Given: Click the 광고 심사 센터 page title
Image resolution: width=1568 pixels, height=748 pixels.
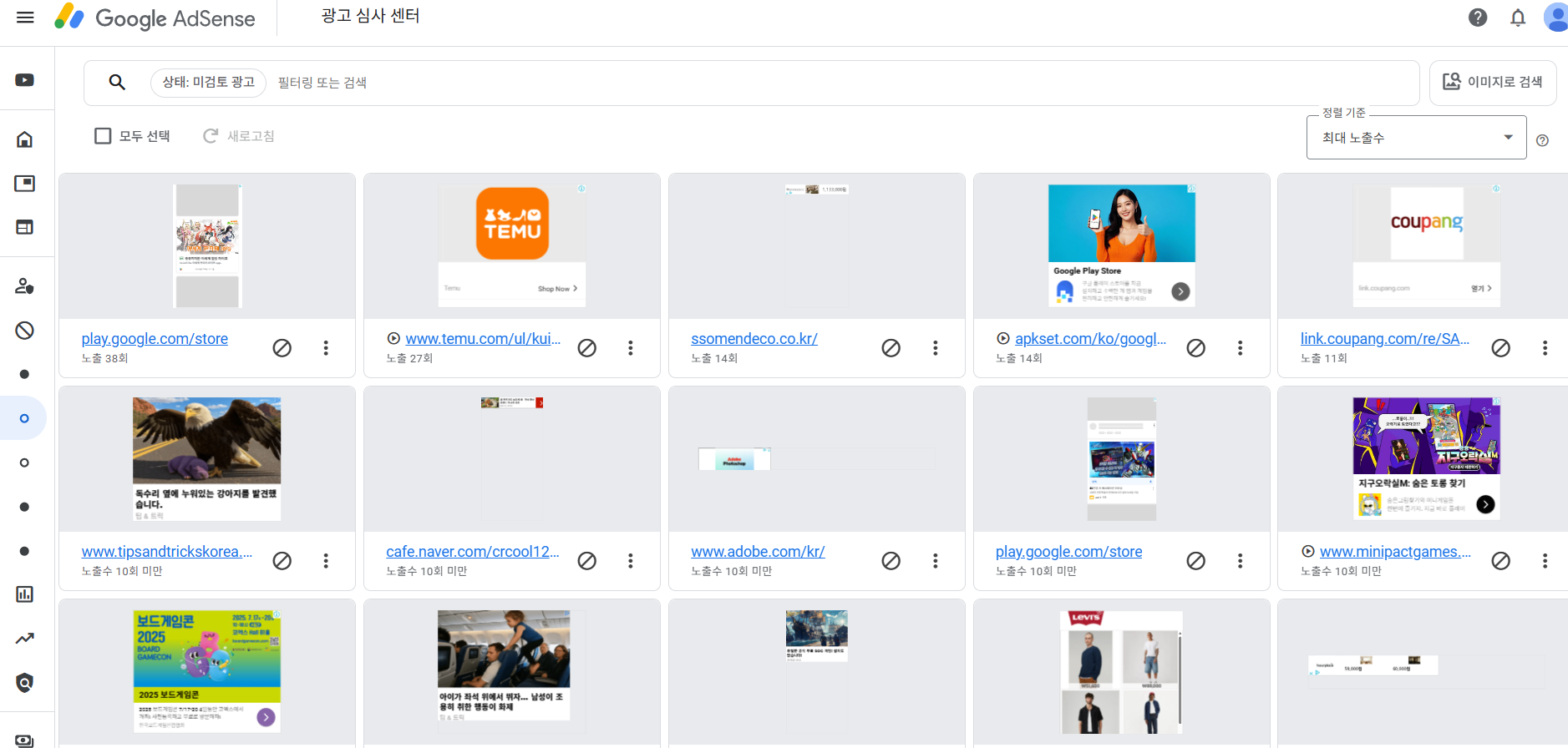Looking at the screenshot, I should click(x=371, y=16).
